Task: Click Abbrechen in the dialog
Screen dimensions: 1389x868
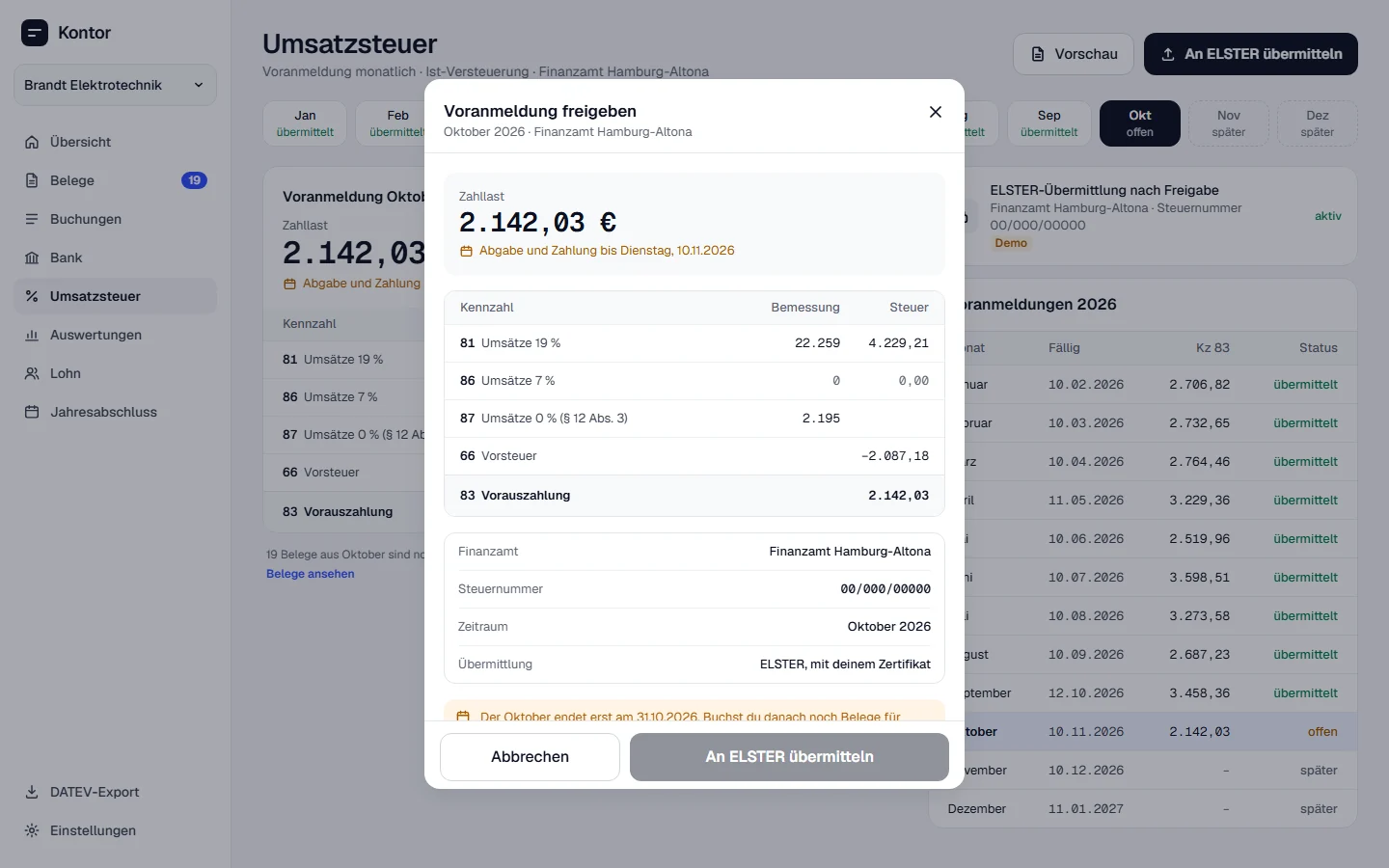Action: (530, 757)
